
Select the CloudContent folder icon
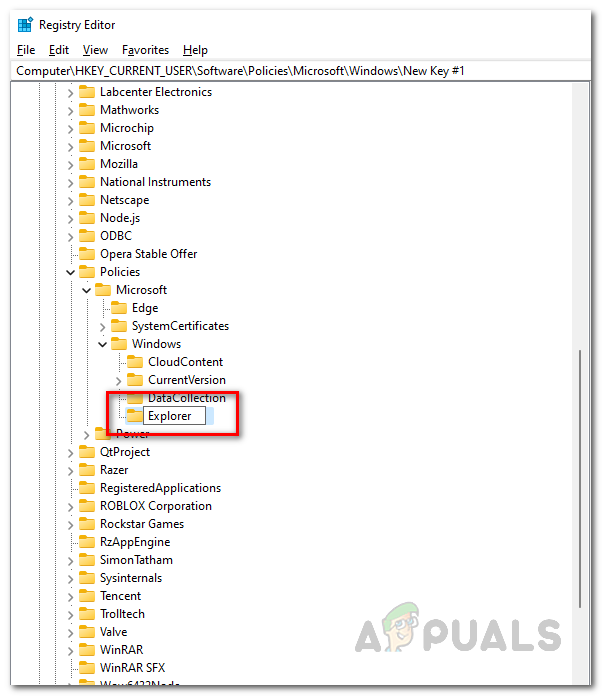coord(135,362)
